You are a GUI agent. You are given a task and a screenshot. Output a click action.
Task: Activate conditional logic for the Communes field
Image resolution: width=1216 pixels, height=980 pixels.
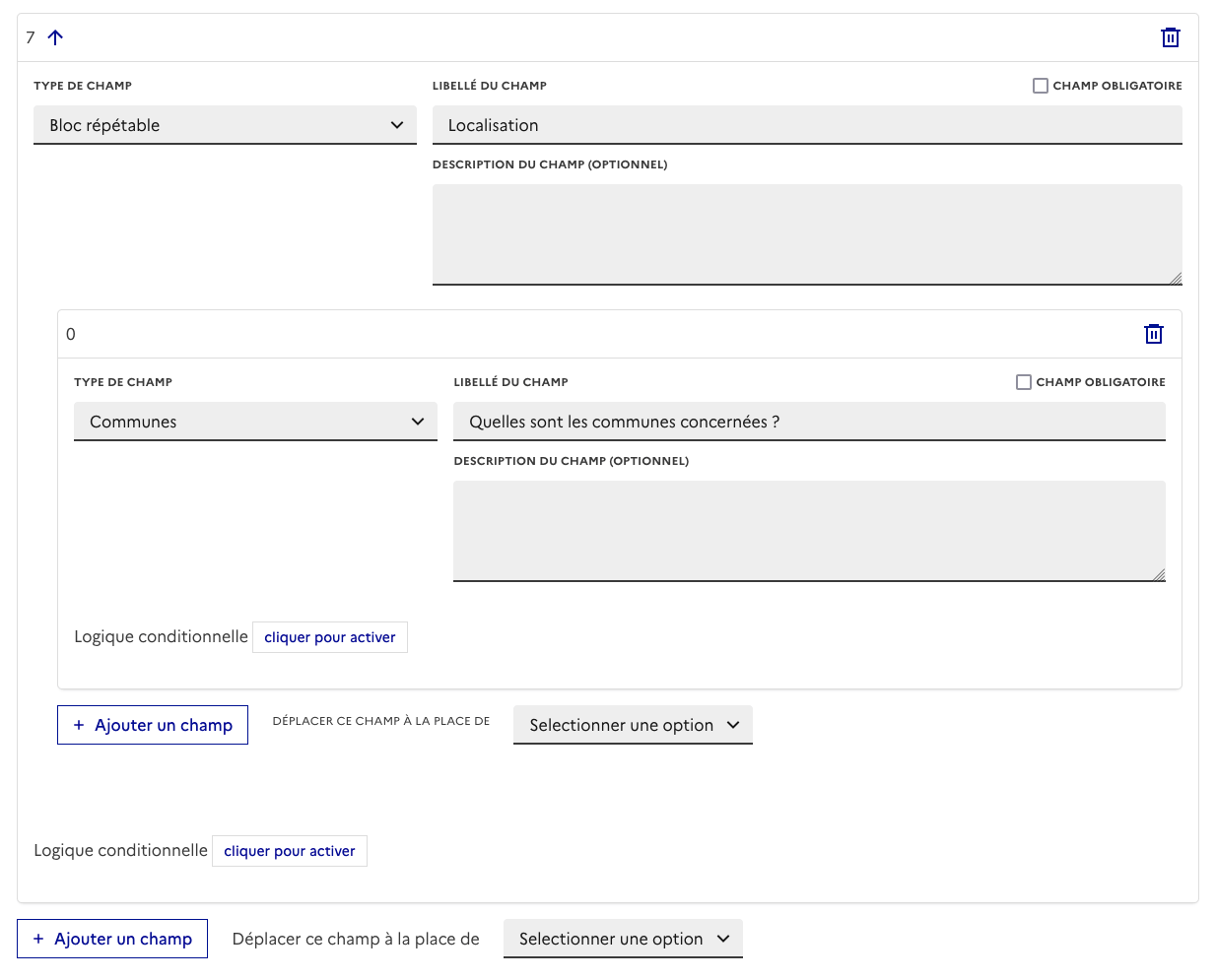click(x=329, y=637)
